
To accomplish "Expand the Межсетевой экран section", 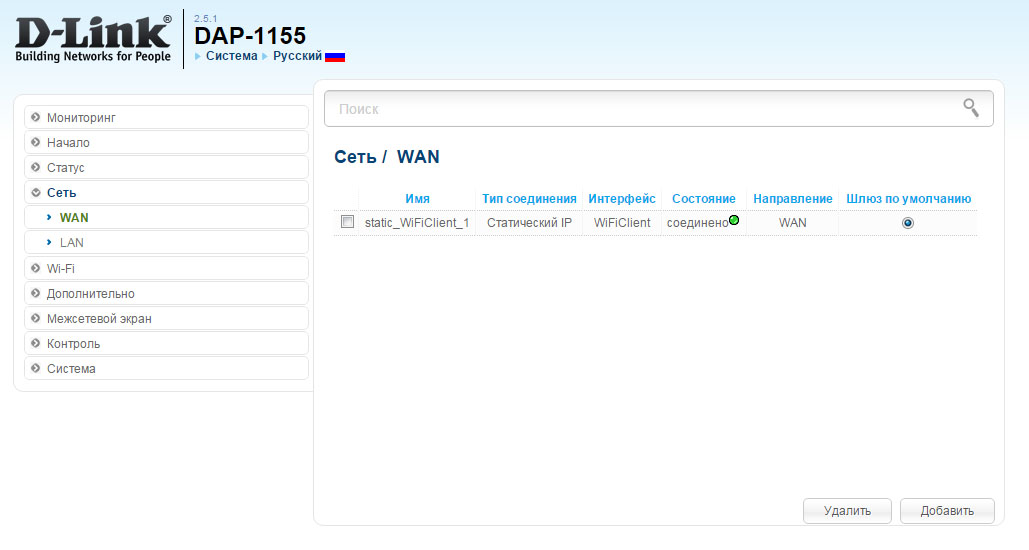I will (x=99, y=319).
